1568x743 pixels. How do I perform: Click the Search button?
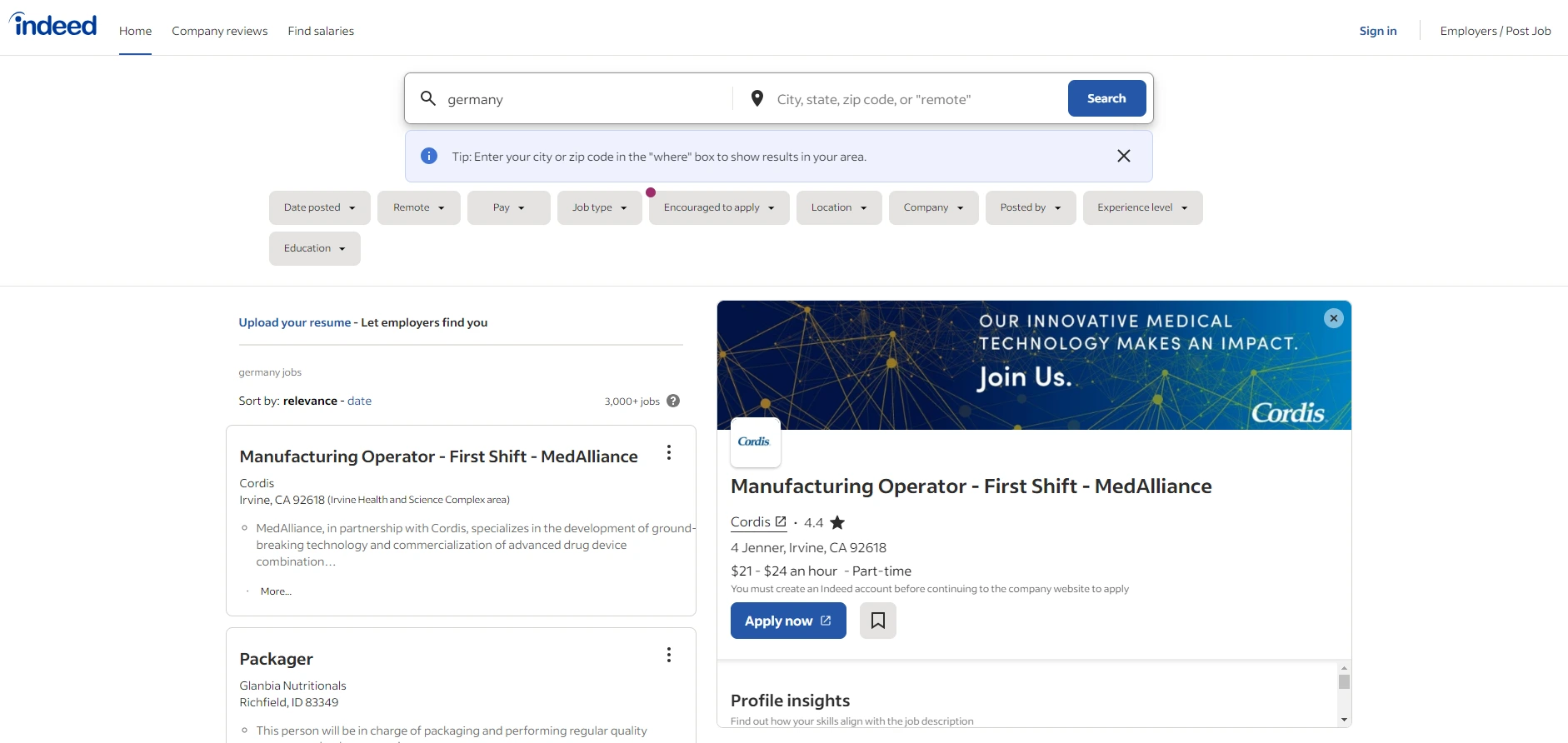pyautogui.click(x=1106, y=98)
